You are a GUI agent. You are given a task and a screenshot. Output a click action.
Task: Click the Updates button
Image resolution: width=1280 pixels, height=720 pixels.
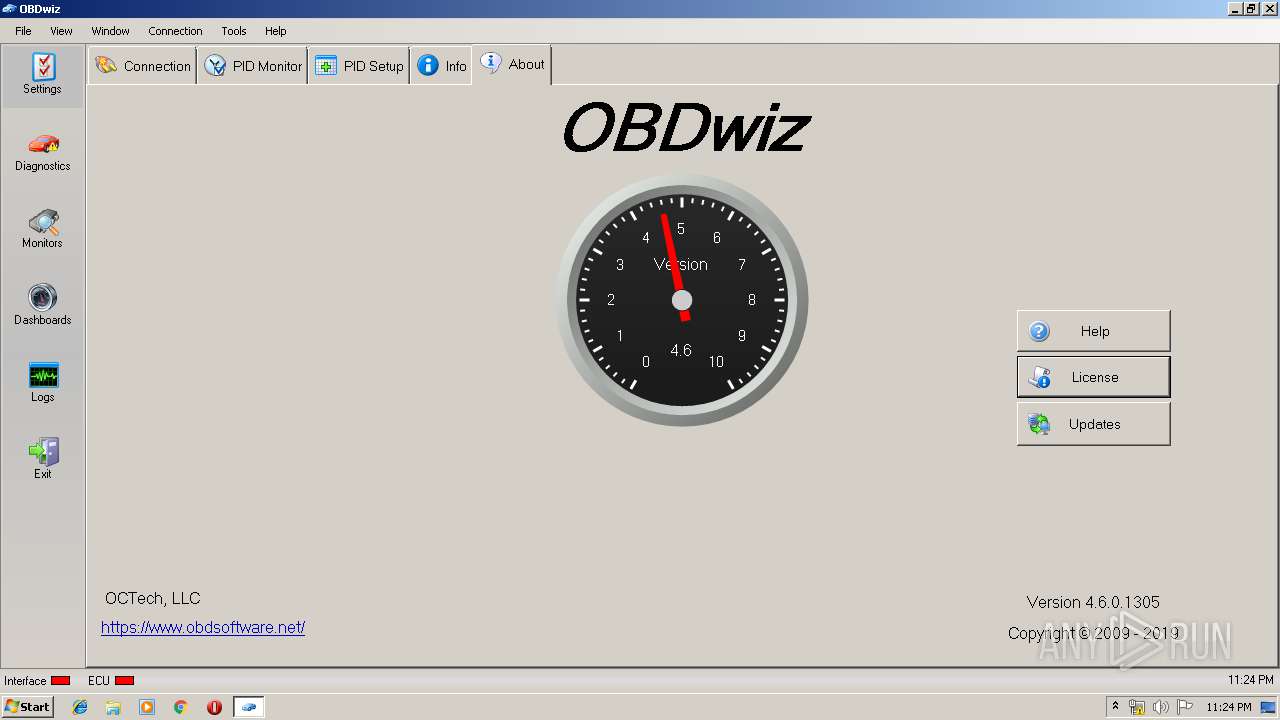[x=1093, y=424]
